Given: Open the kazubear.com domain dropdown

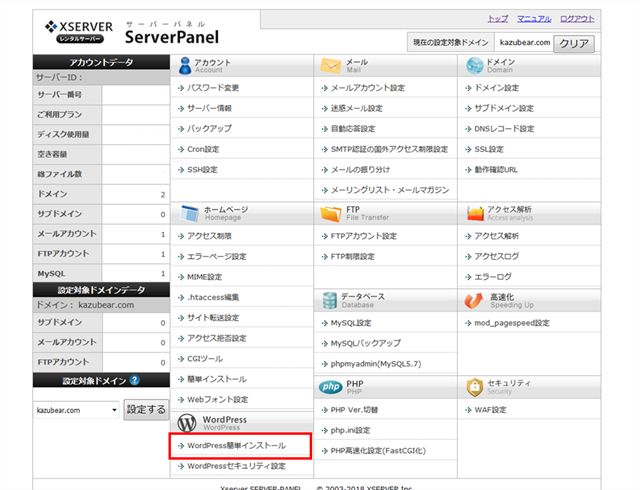Looking at the screenshot, I should pos(76,410).
